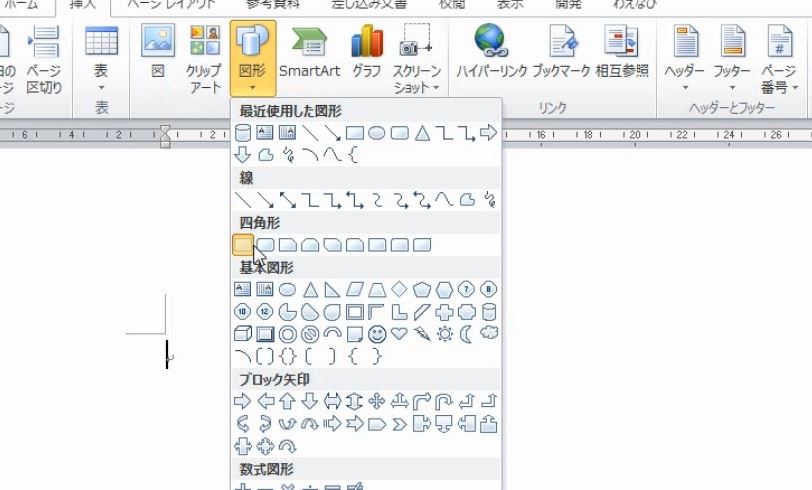The width and height of the screenshot is (812, 490).
Task: Expand the ヘッダー header menu
Action: coord(684,58)
